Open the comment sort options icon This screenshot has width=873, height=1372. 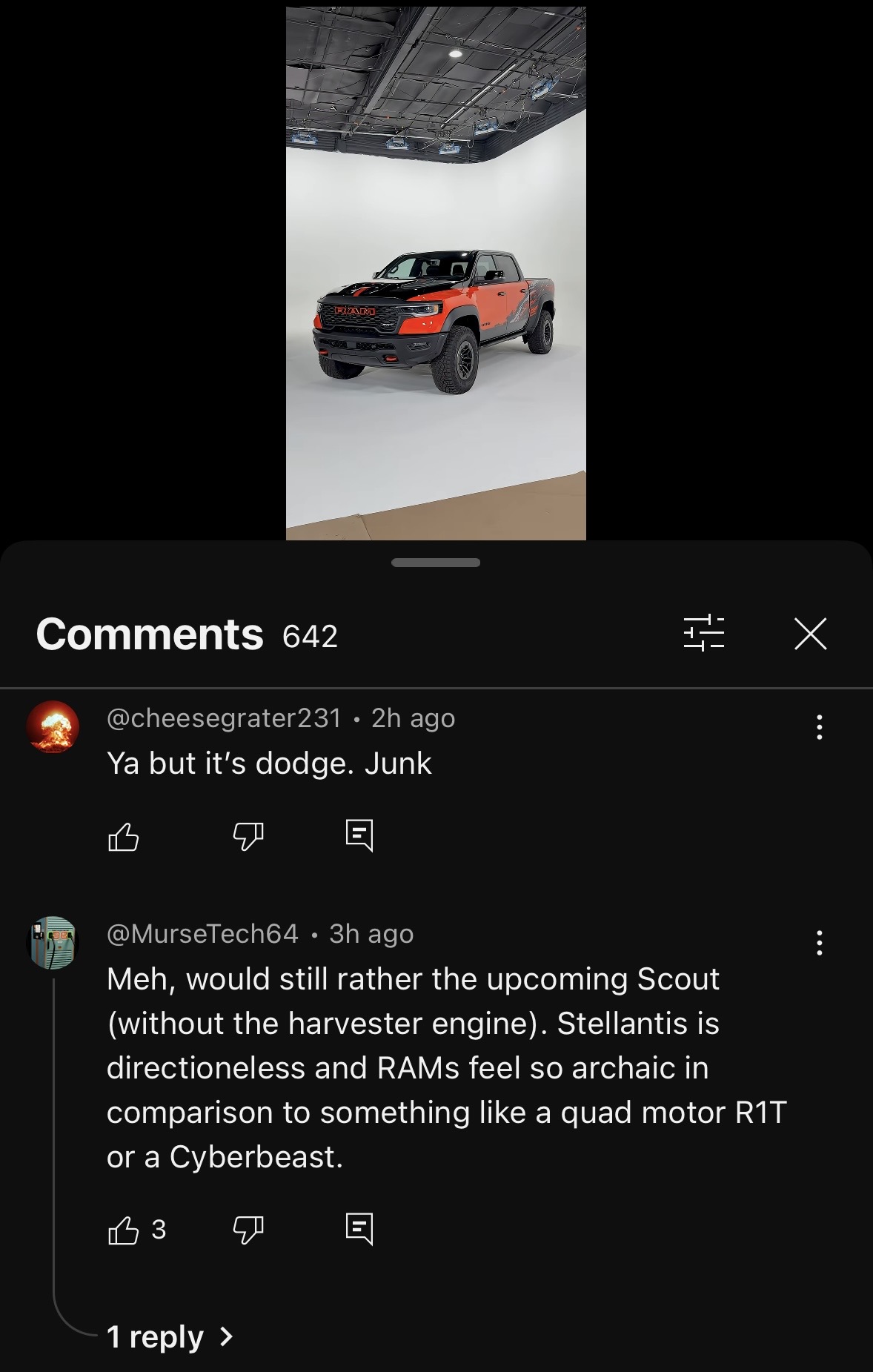coord(703,633)
